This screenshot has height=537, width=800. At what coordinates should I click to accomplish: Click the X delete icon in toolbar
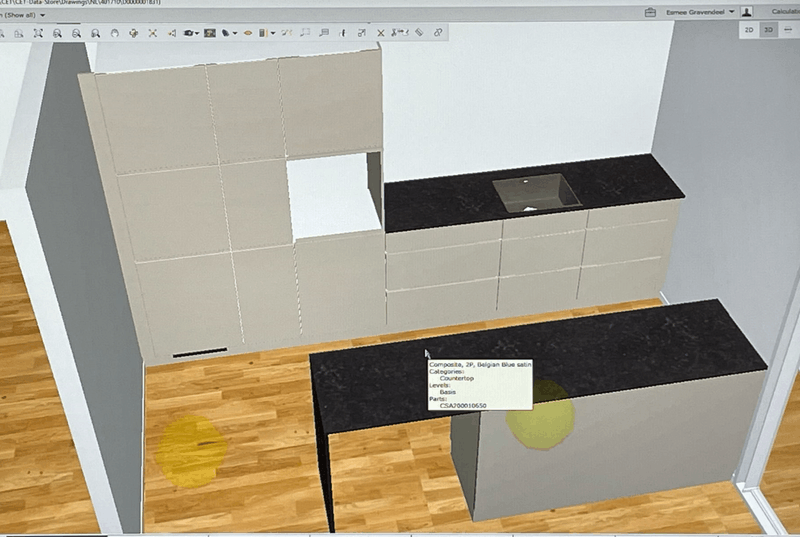[381, 33]
